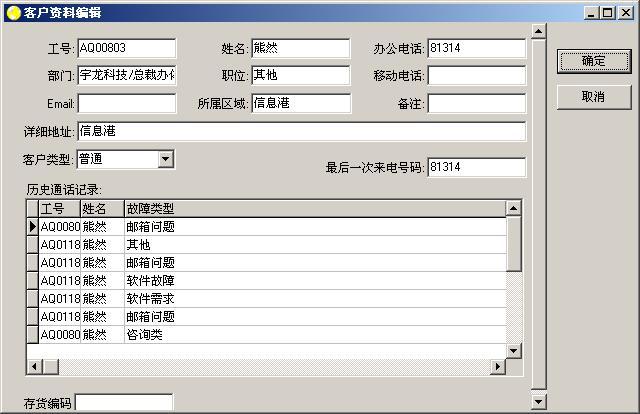Click the form's bottom scroll down arrow
Screen dimensions: 640x414
539,403
